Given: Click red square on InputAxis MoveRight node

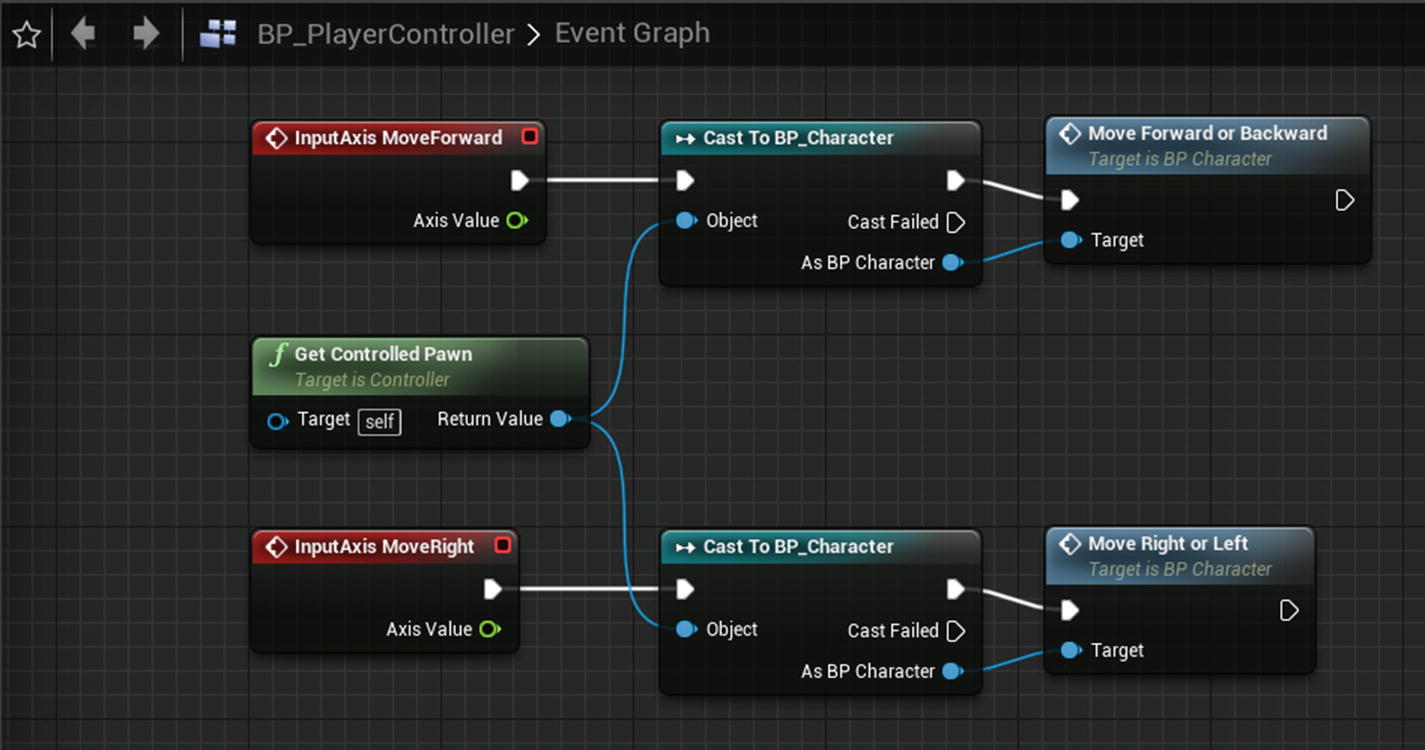Looking at the screenshot, I should tap(503, 545).
